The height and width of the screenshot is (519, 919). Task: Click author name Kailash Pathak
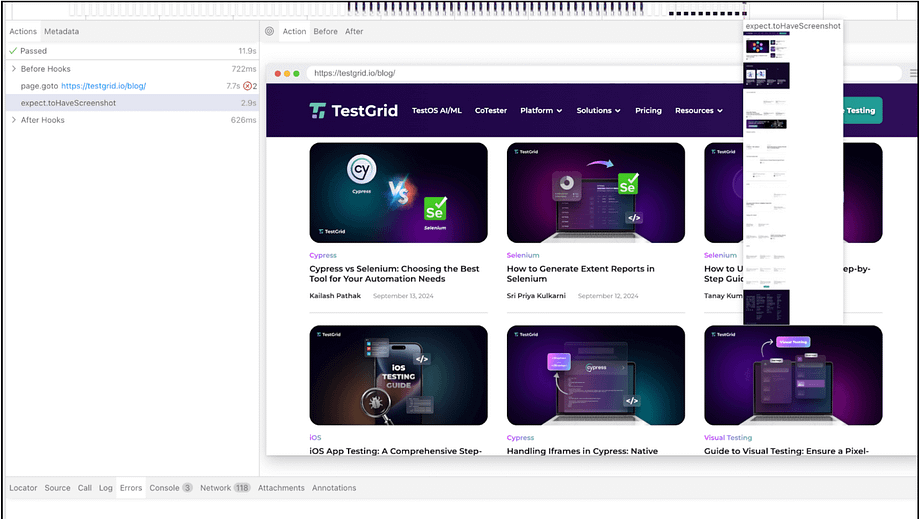pos(335,296)
